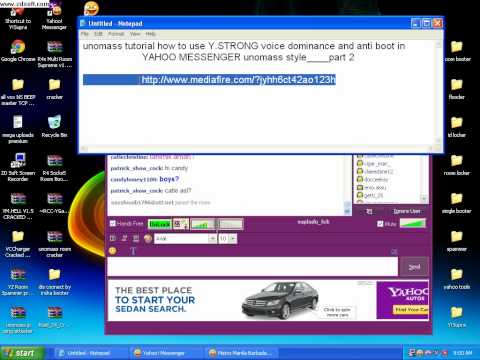Select the mega uploads premium file icon
Screen dimensions: 480x360
(18, 129)
